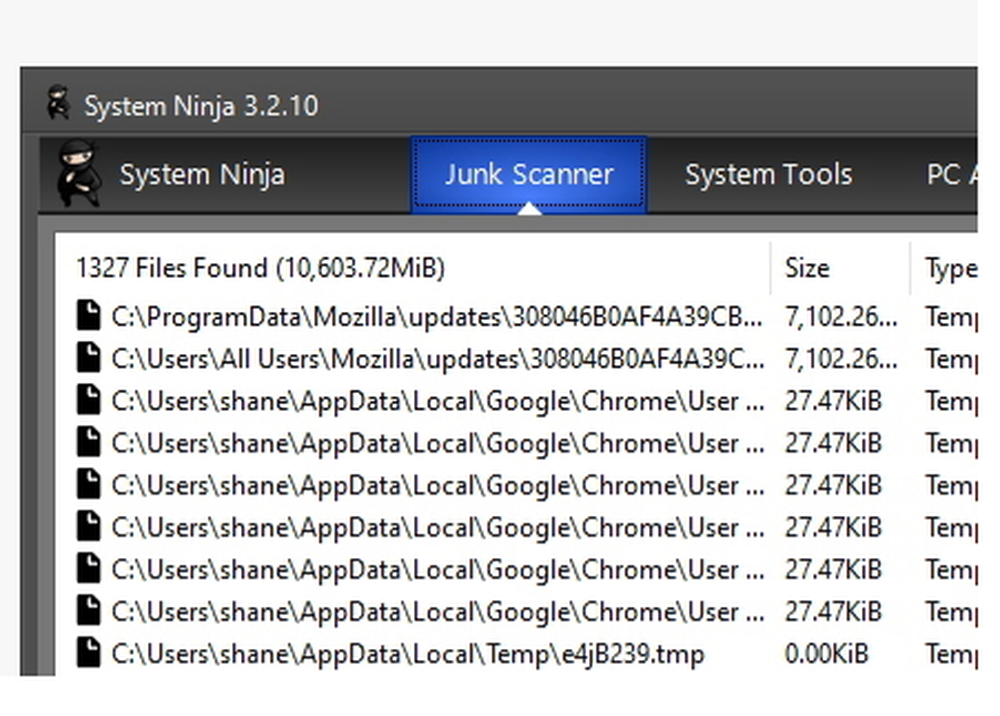The width and height of the screenshot is (1000, 716).
Task: Sort list by the Type column header
Action: (949, 268)
